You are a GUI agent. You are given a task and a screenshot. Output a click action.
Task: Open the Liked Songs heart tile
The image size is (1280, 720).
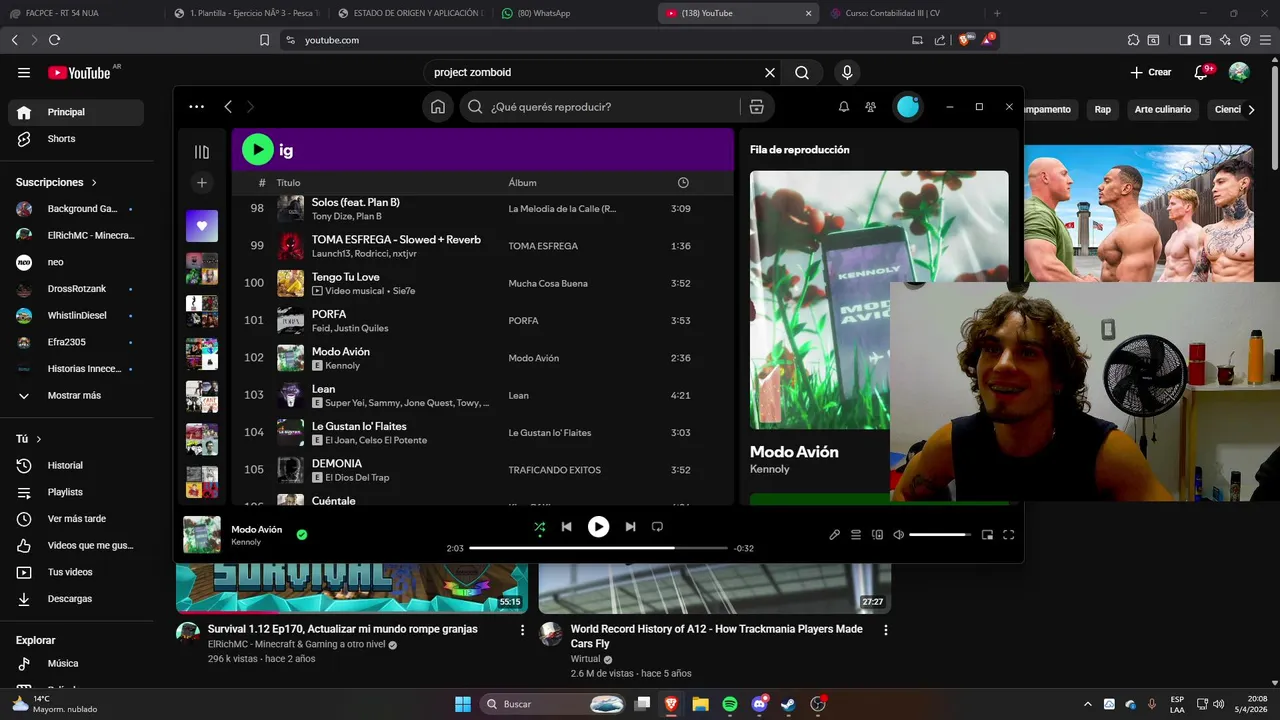point(202,226)
